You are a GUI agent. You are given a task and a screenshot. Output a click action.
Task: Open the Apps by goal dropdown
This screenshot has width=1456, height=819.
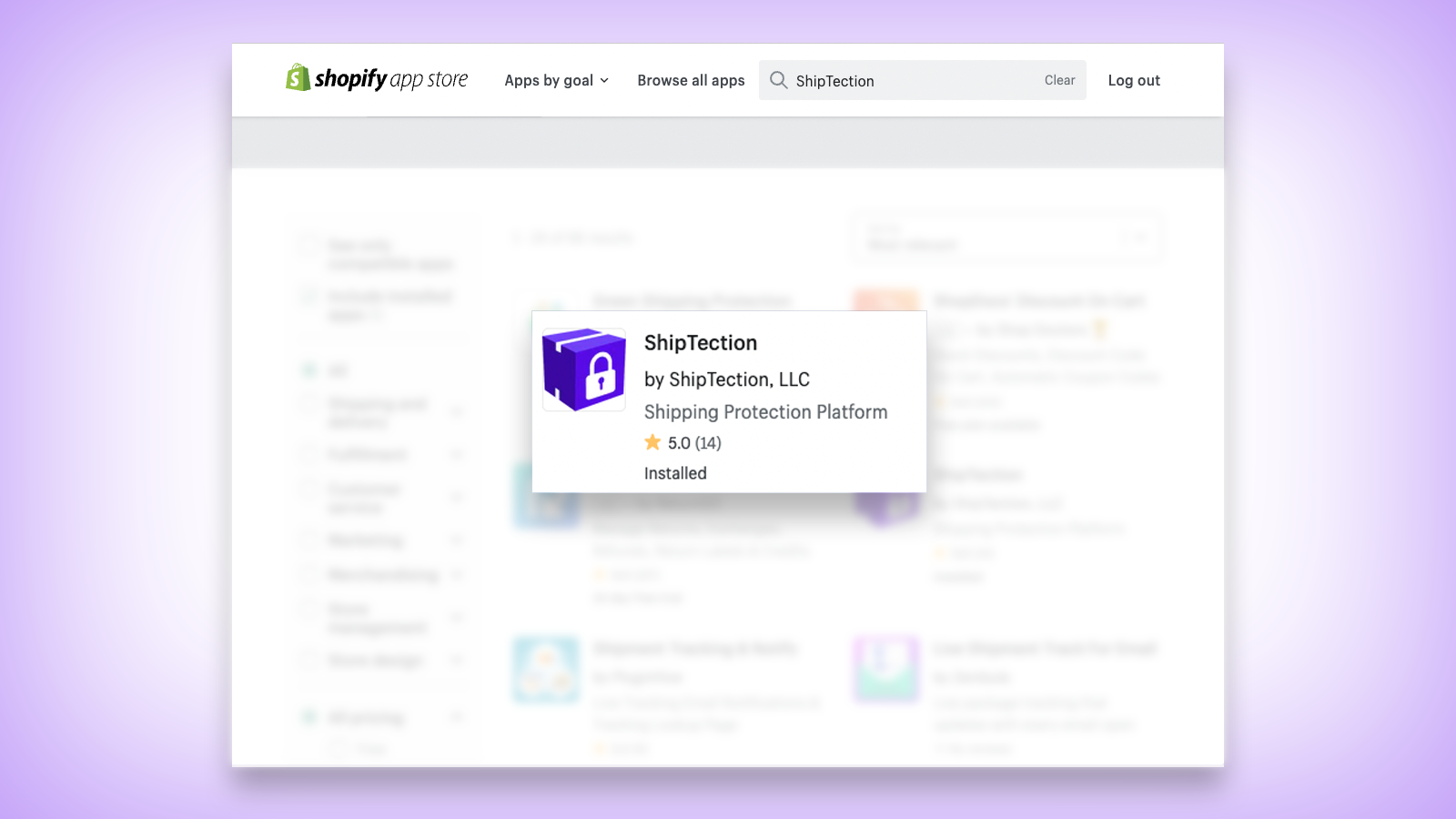click(x=556, y=80)
